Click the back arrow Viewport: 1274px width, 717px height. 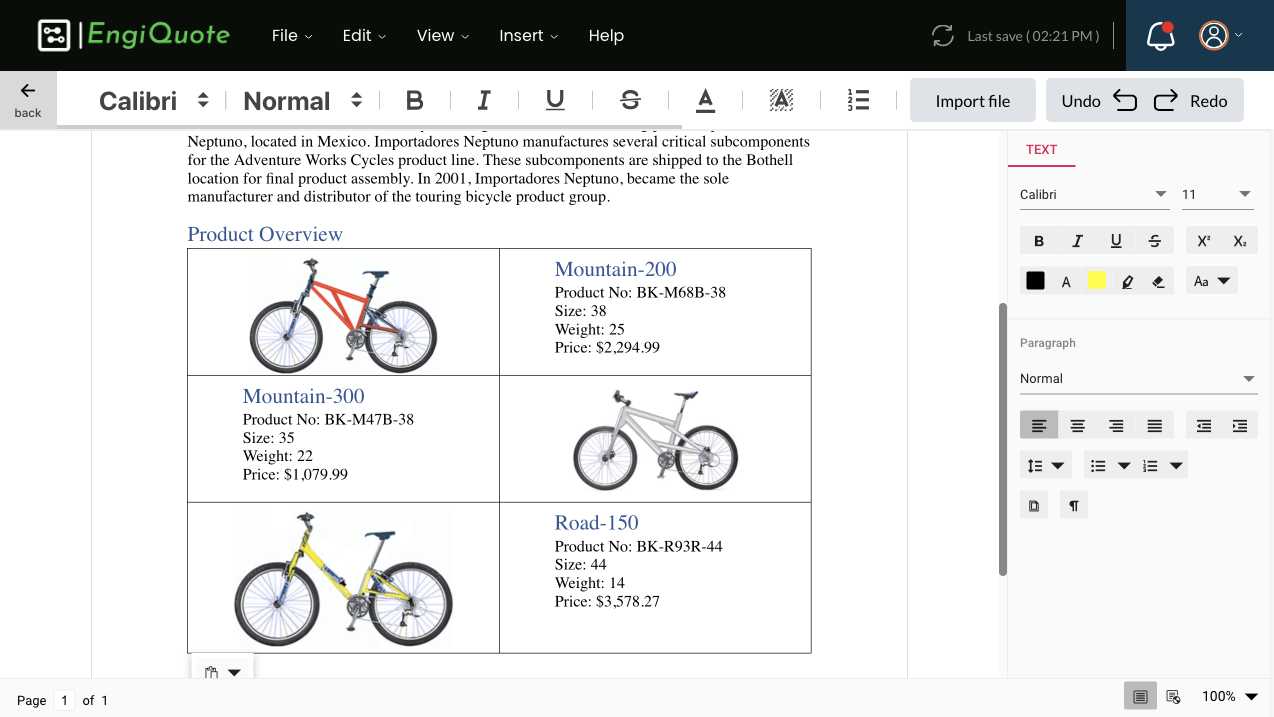(28, 99)
